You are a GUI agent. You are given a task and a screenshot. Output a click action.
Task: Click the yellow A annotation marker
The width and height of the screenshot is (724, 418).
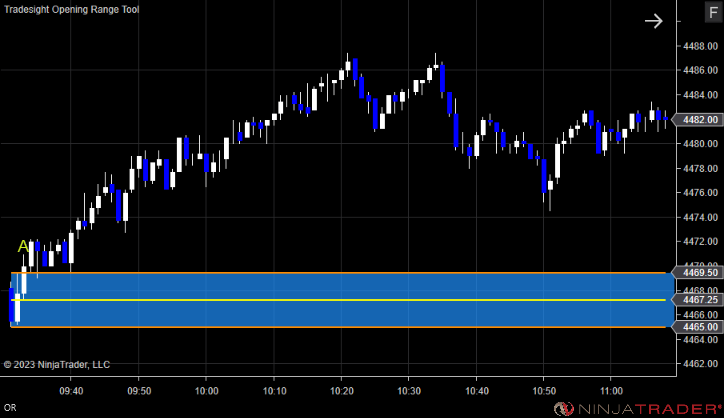coord(23,247)
